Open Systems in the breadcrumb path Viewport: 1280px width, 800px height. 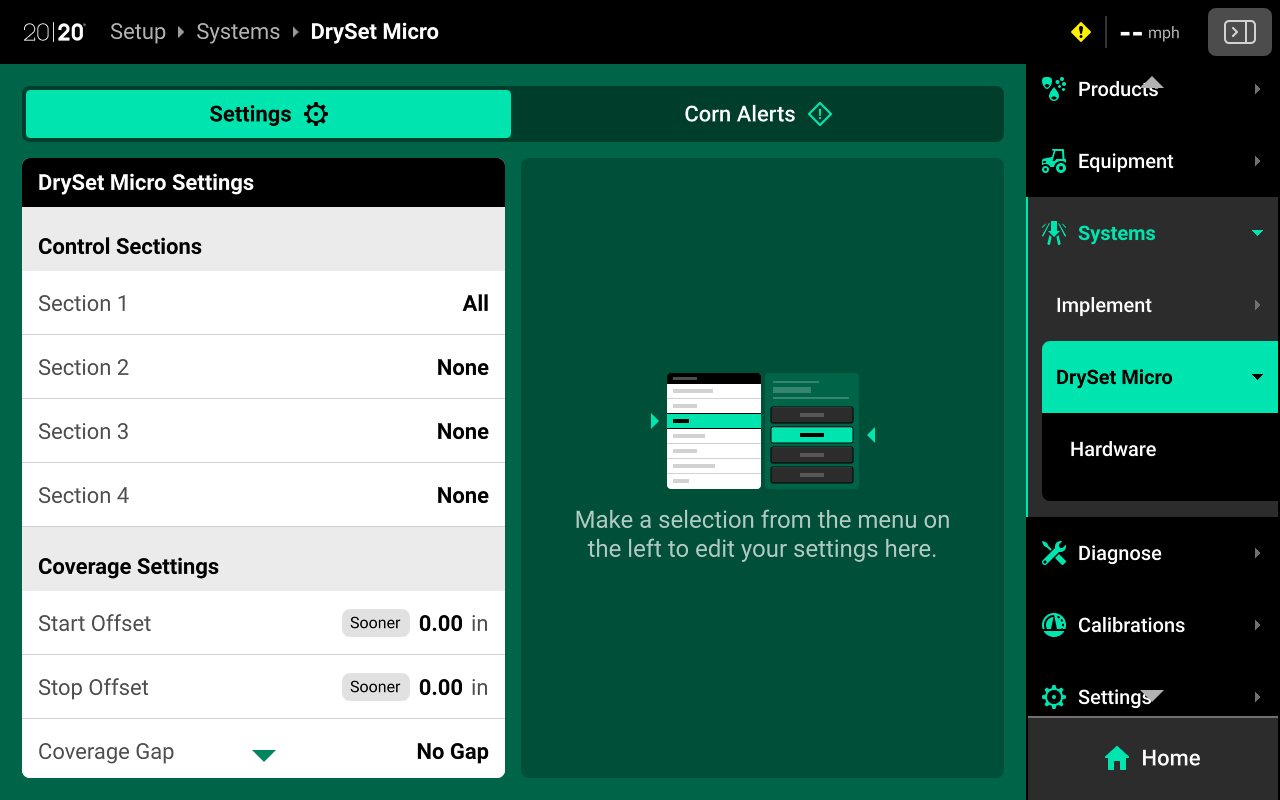point(238,32)
